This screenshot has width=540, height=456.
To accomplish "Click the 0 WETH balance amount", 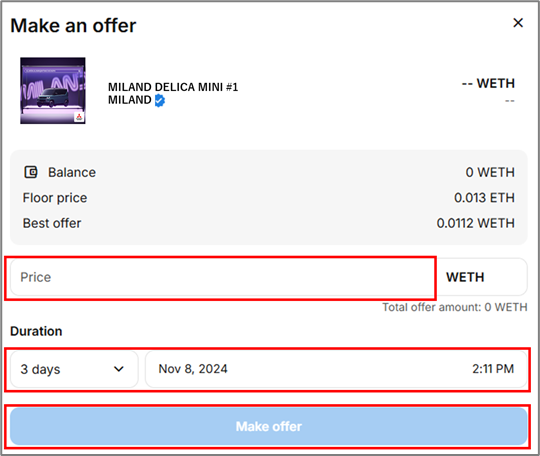I will point(490,172).
